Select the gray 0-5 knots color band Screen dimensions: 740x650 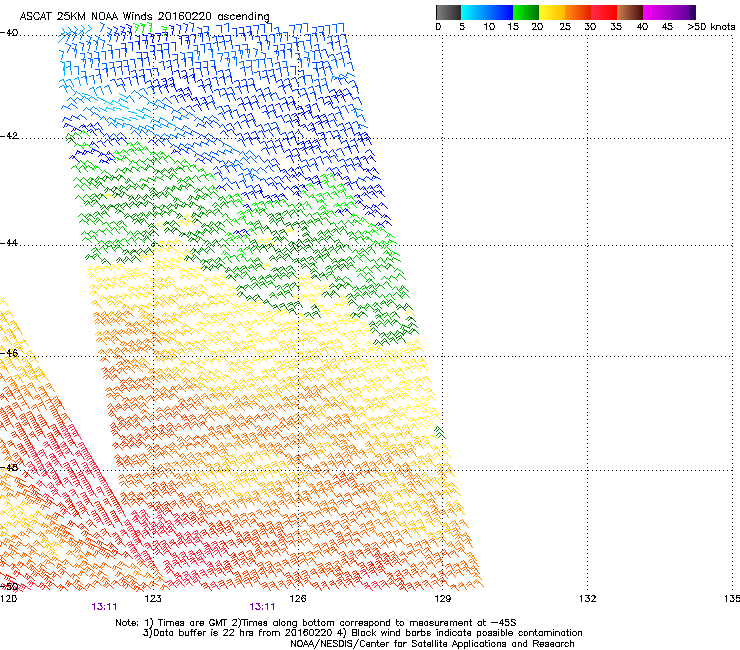[448, 12]
